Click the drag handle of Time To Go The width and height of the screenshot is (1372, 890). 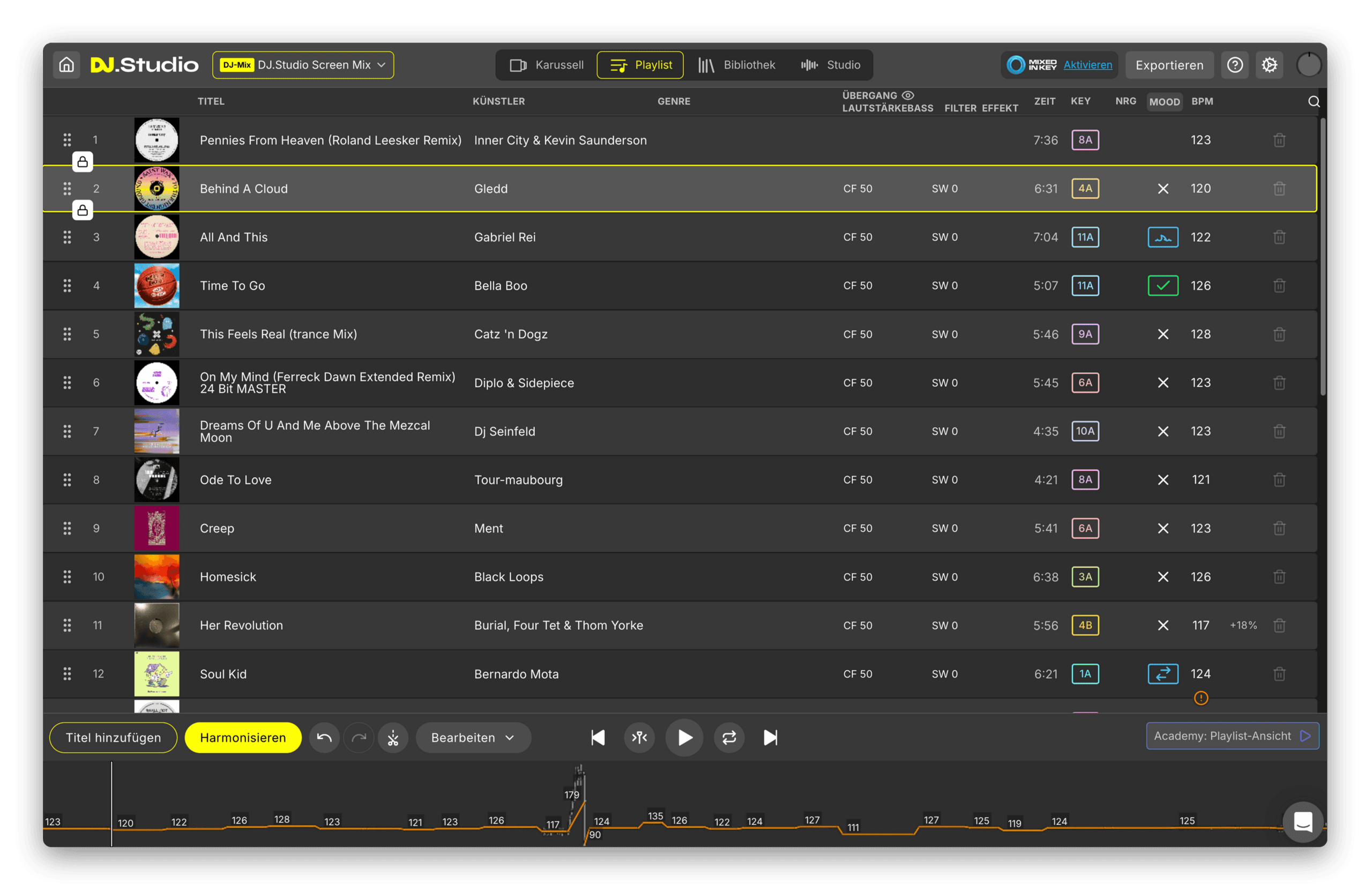67,285
